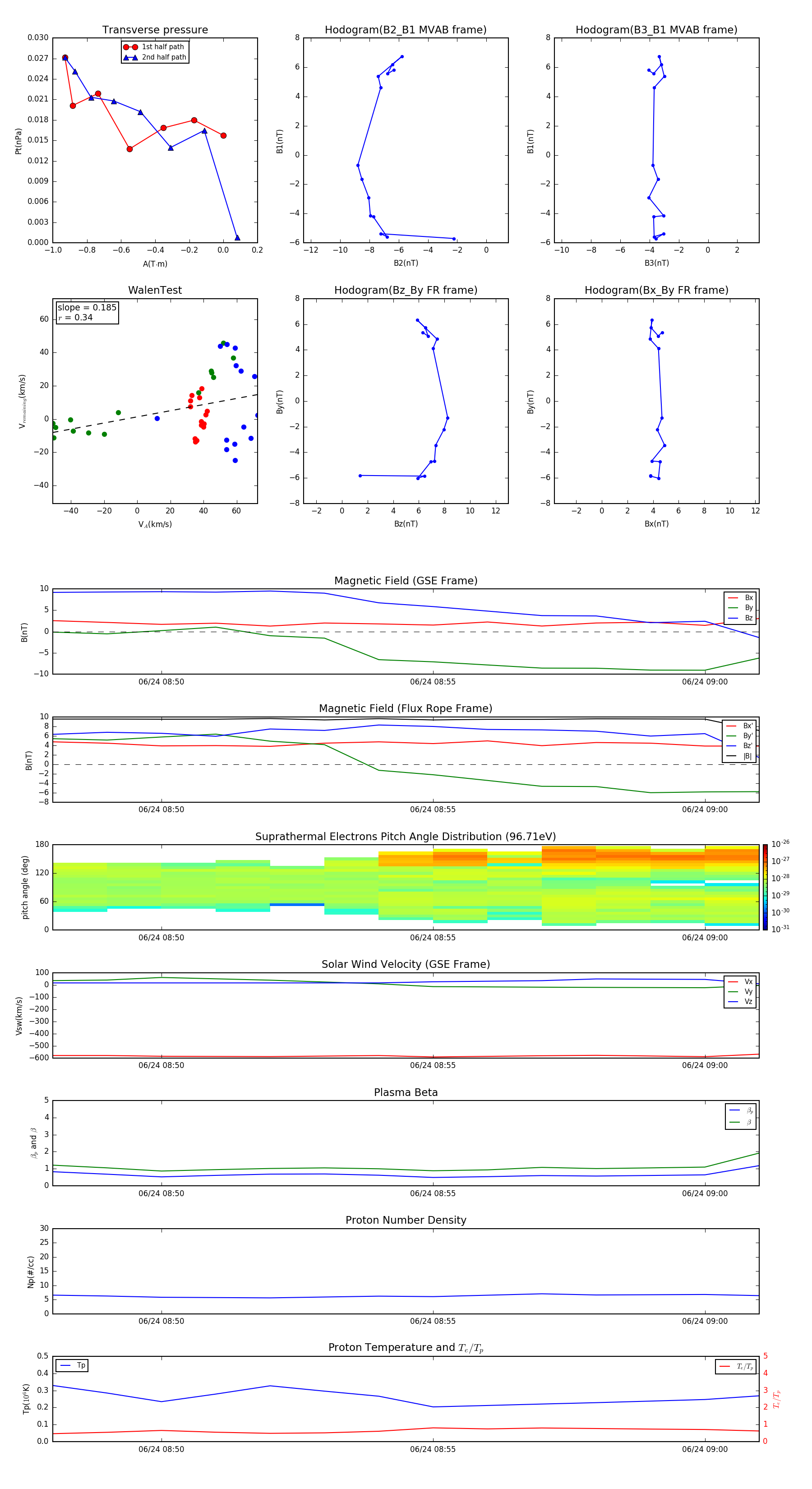812x1489 pixels.
Task: Select the Bz' entry in Flux Rope legend
Action: pos(739,746)
